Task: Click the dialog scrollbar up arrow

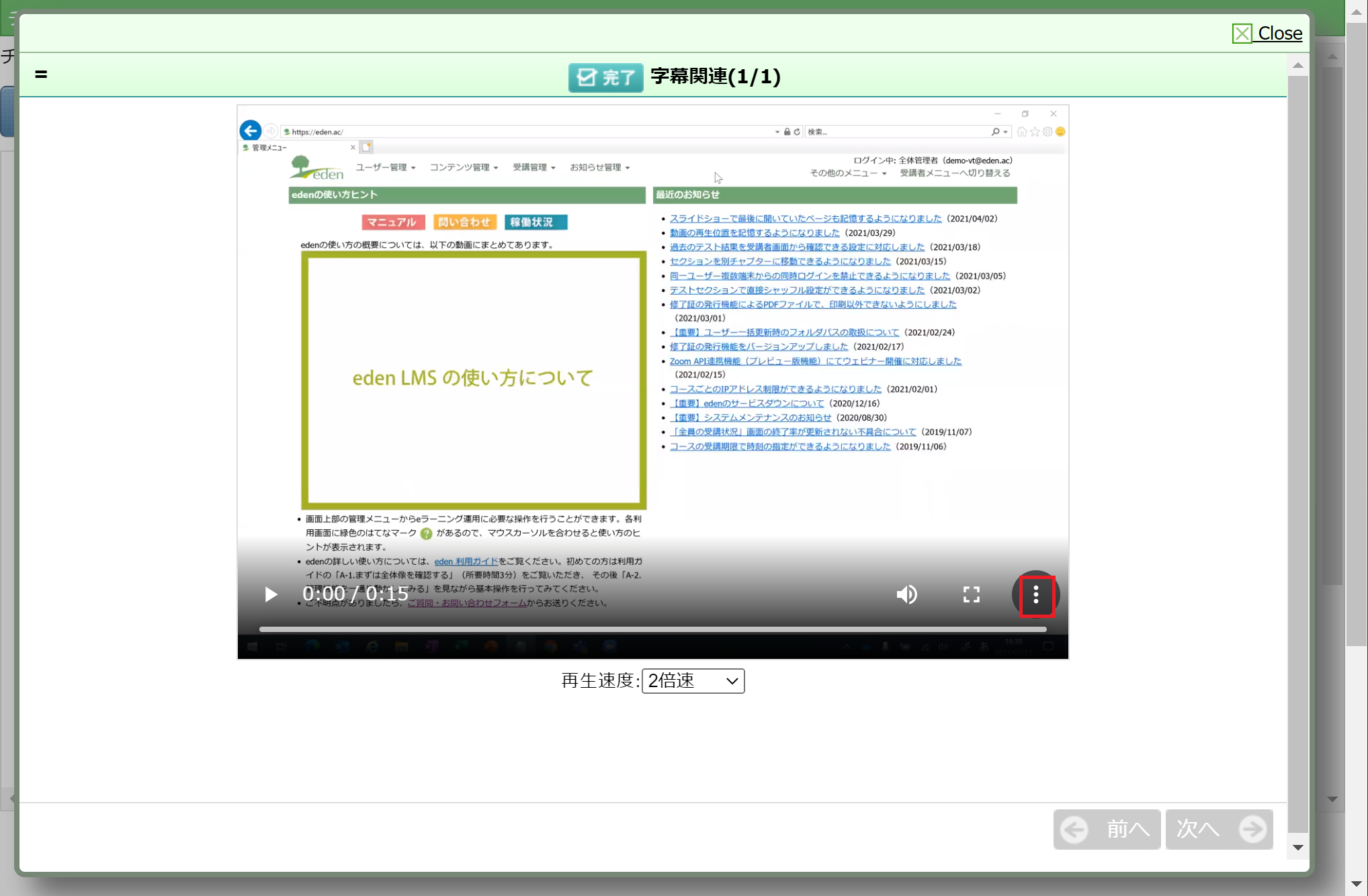Action: 1297,65
